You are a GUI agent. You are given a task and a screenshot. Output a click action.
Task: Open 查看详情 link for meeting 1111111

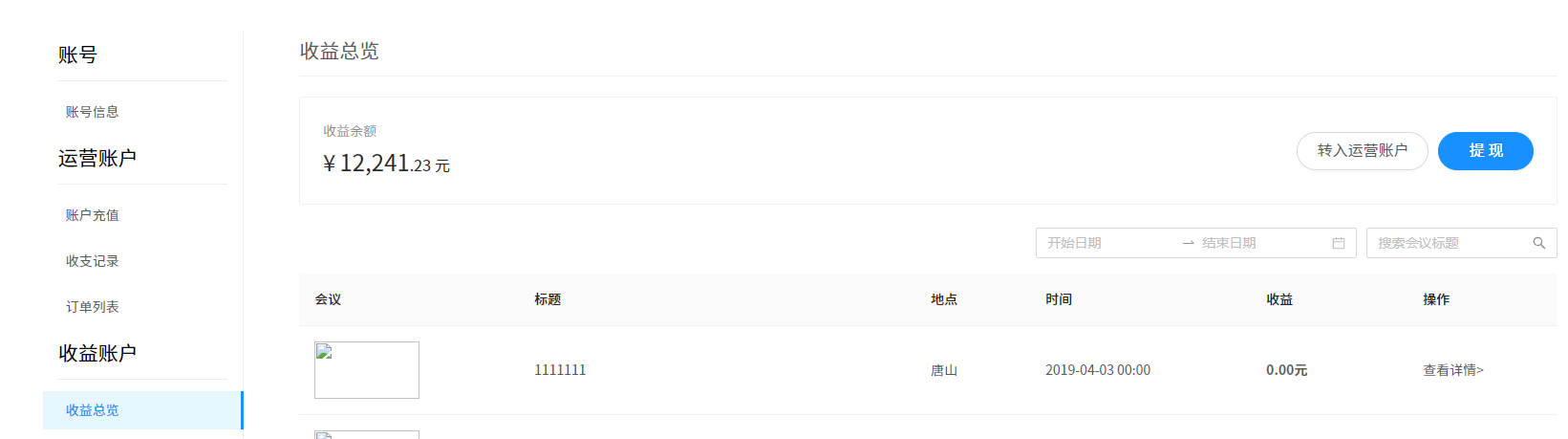(1453, 370)
